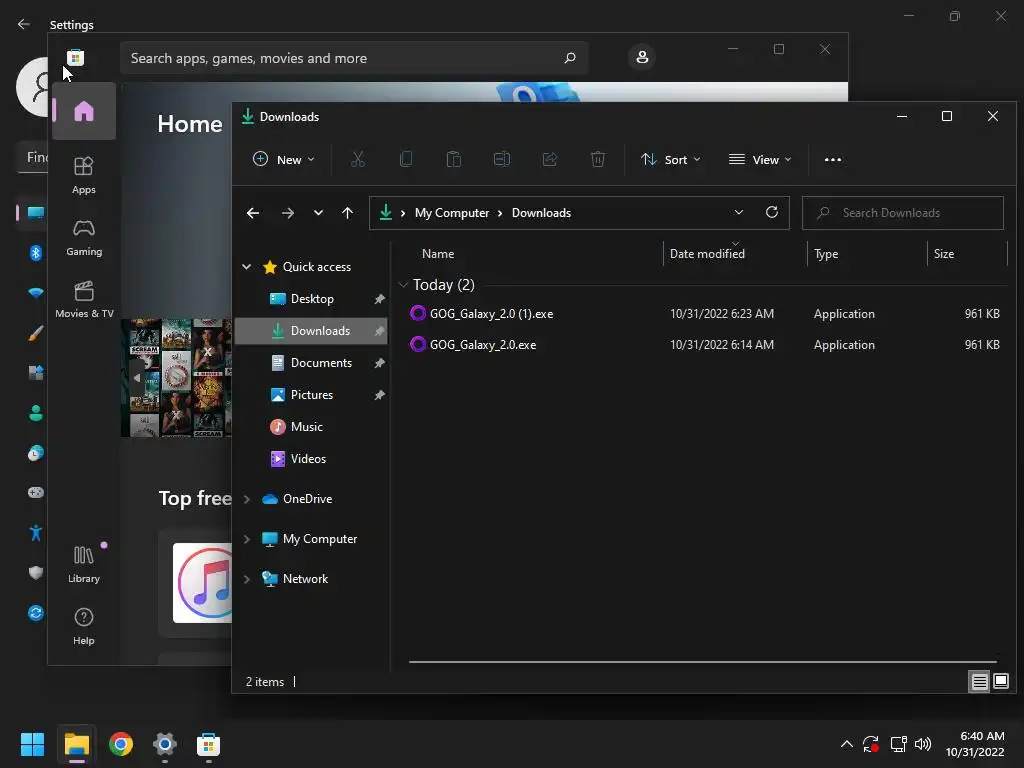Open recent locations dropdown beside forward arrow
Screen dimensions: 1024x768
point(318,213)
